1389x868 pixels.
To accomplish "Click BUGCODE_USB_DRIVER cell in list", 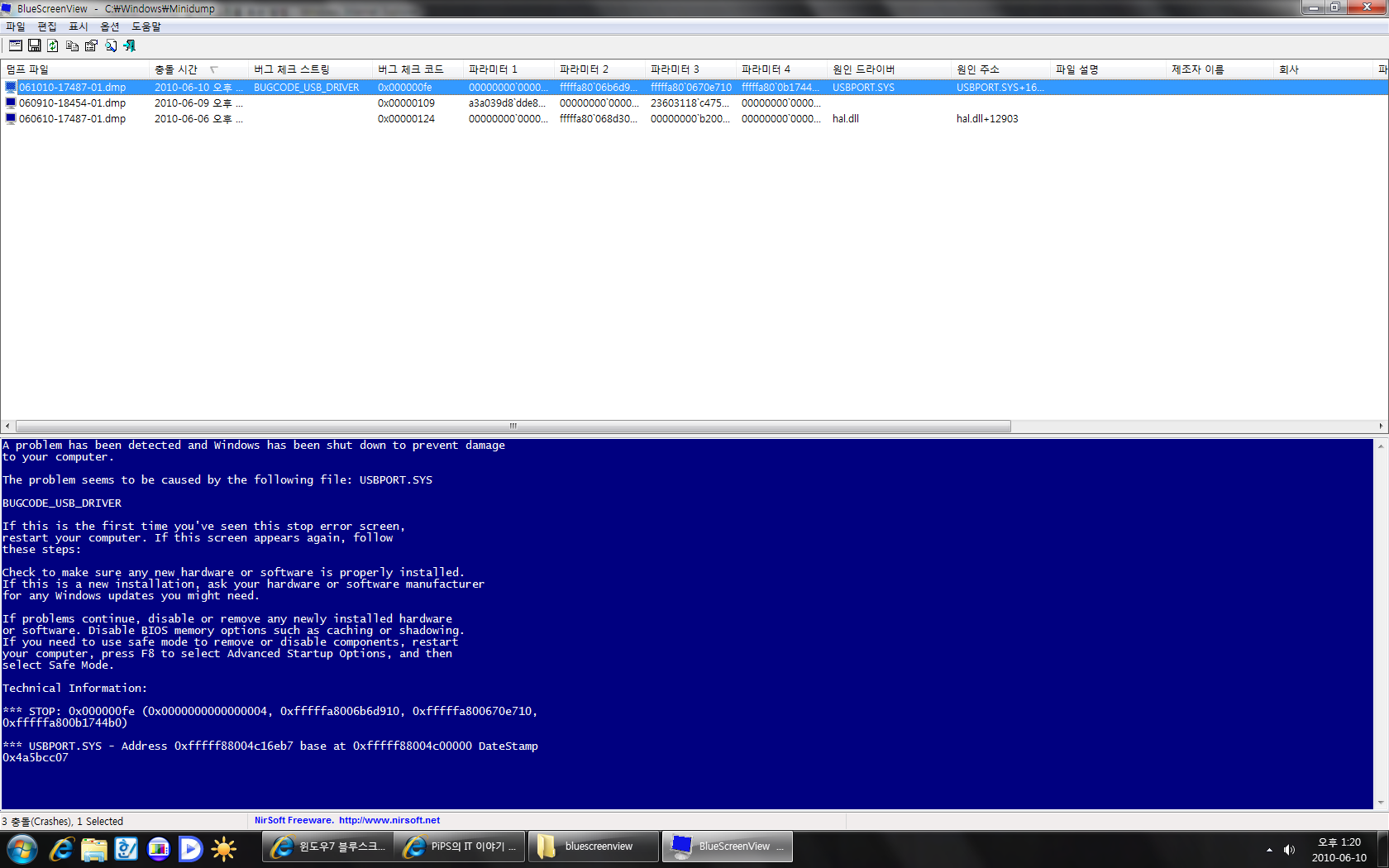I will 307,87.
